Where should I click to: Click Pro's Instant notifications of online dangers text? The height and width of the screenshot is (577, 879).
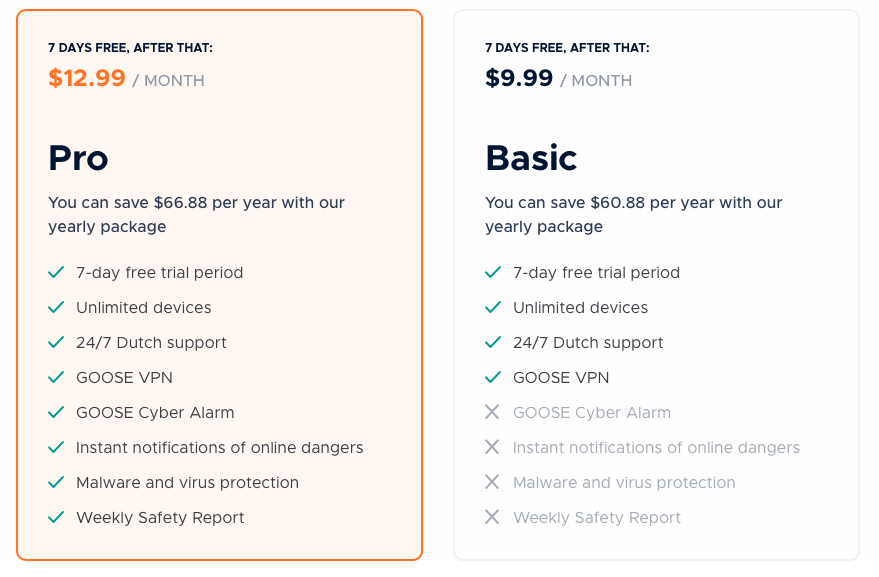coord(220,447)
